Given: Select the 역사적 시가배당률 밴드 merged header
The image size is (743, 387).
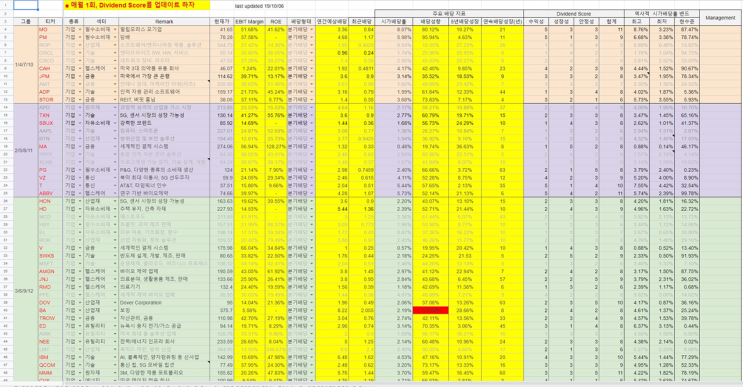Looking at the screenshot, I should (x=661, y=14).
